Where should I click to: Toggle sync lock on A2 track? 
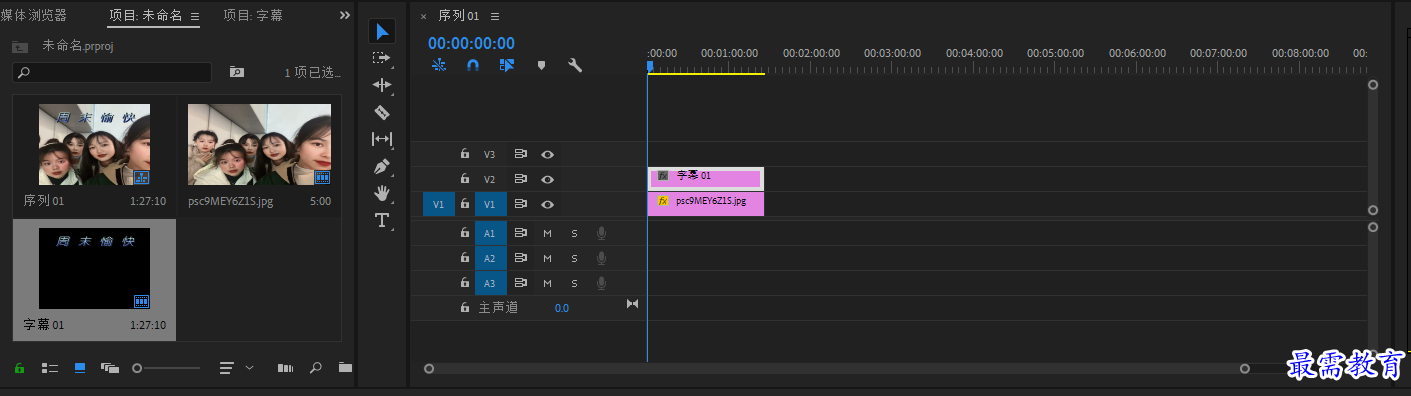pyautogui.click(x=520, y=258)
